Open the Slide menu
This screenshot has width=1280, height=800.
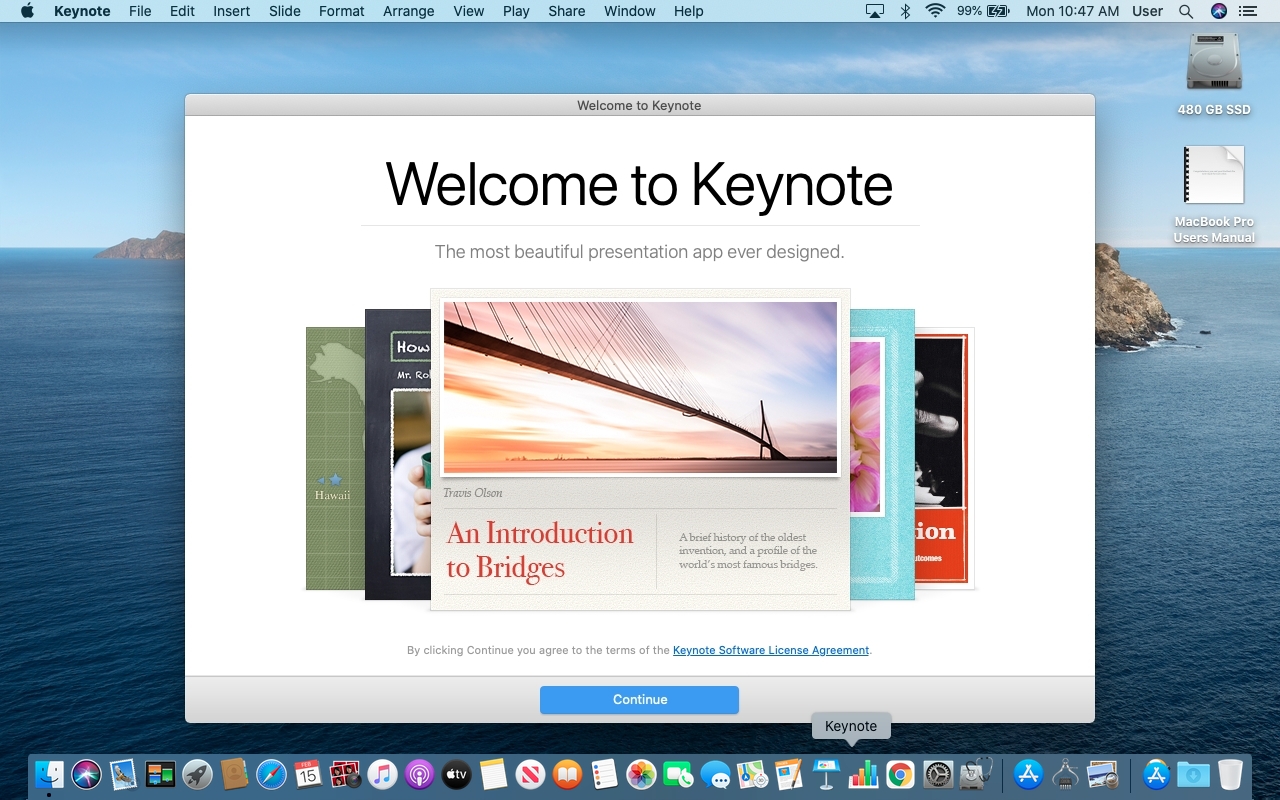(285, 11)
